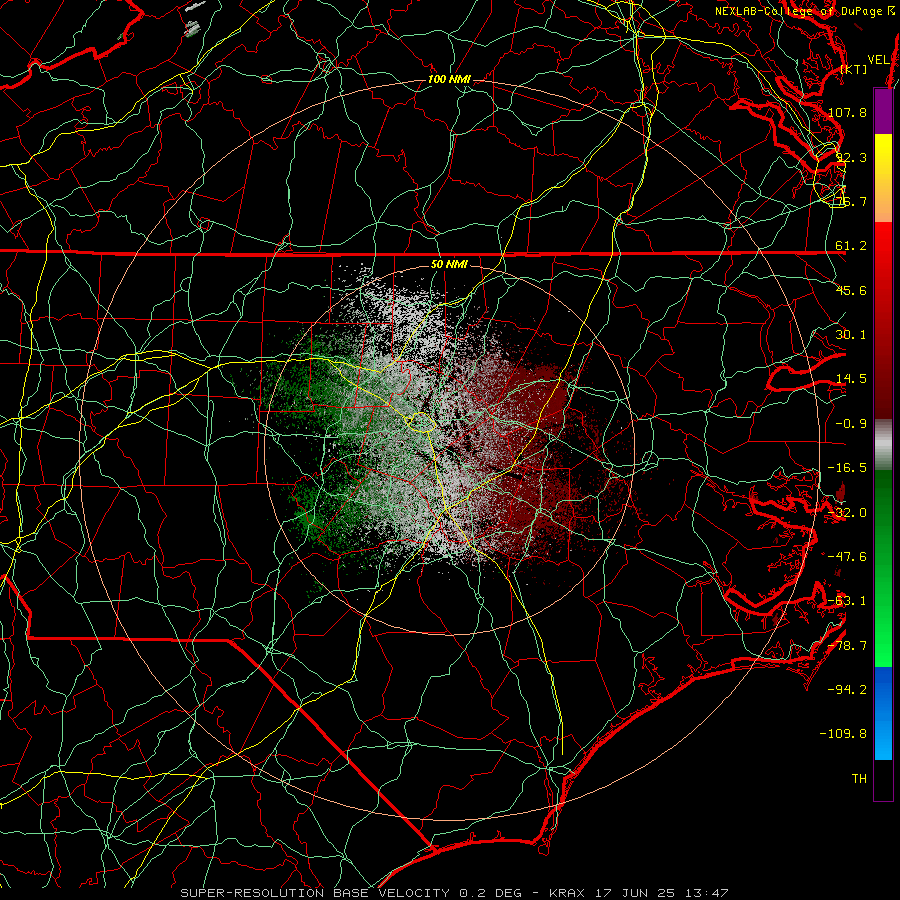Click the 92.3 legend value

(x=851, y=157)
